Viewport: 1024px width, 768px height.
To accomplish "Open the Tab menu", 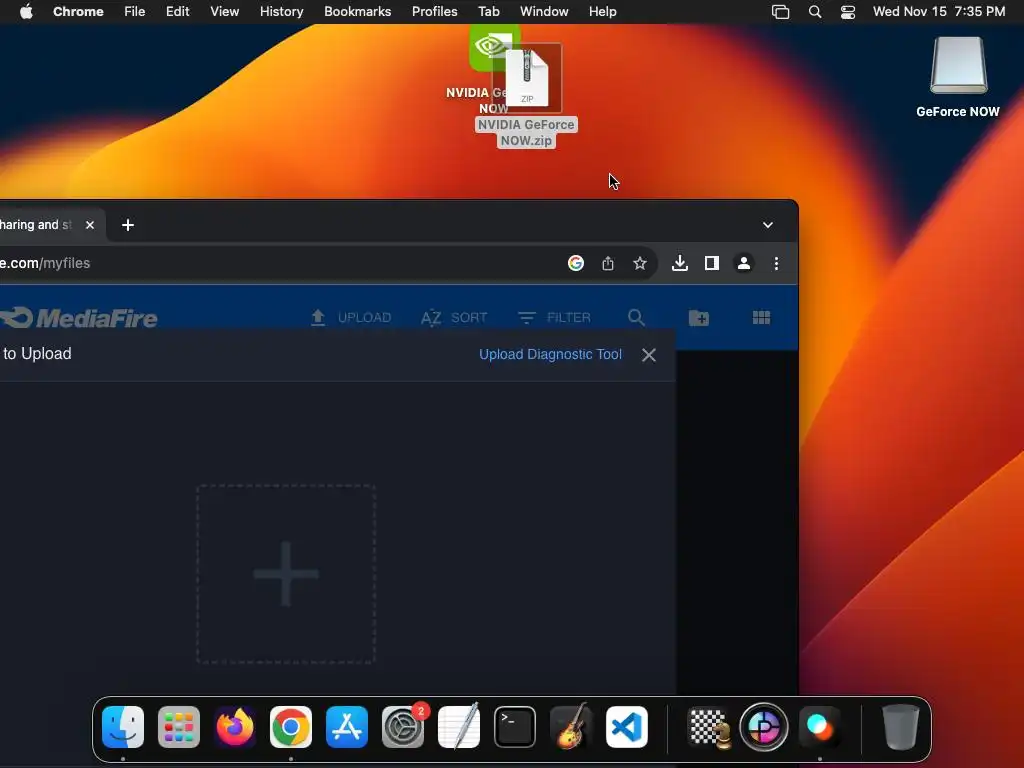I will pyautogui.click(x=488, y=11).
